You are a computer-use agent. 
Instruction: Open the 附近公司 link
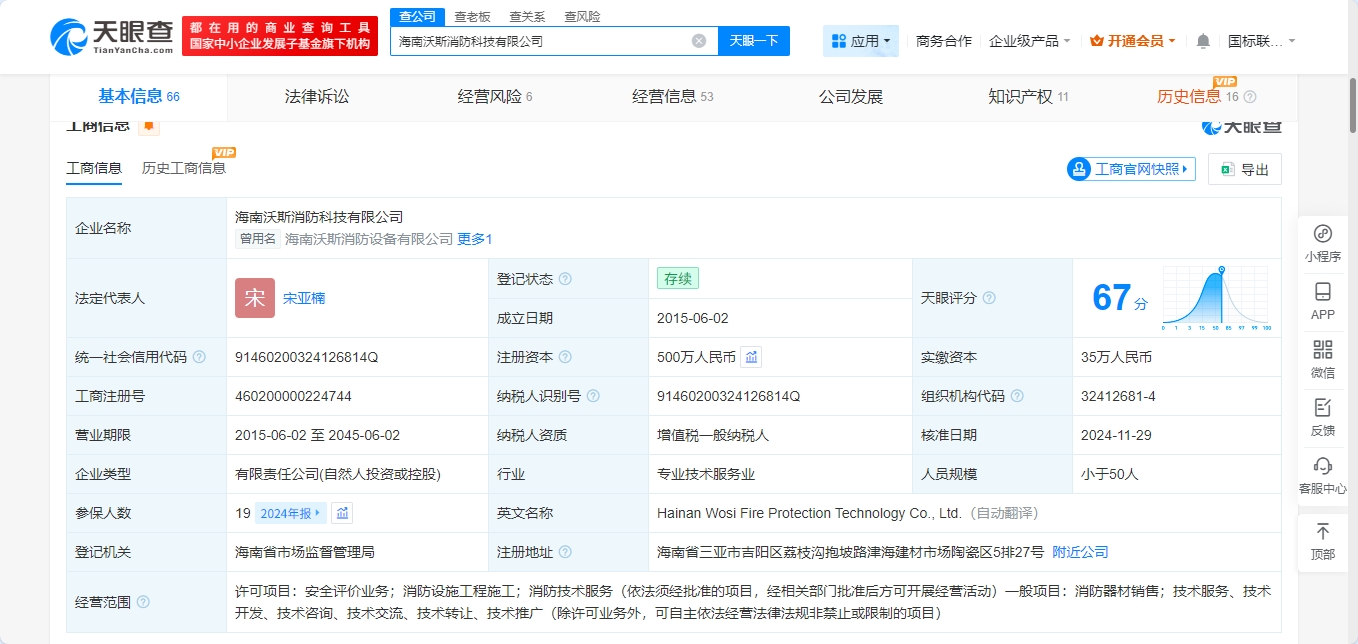tap(1080, 552)
